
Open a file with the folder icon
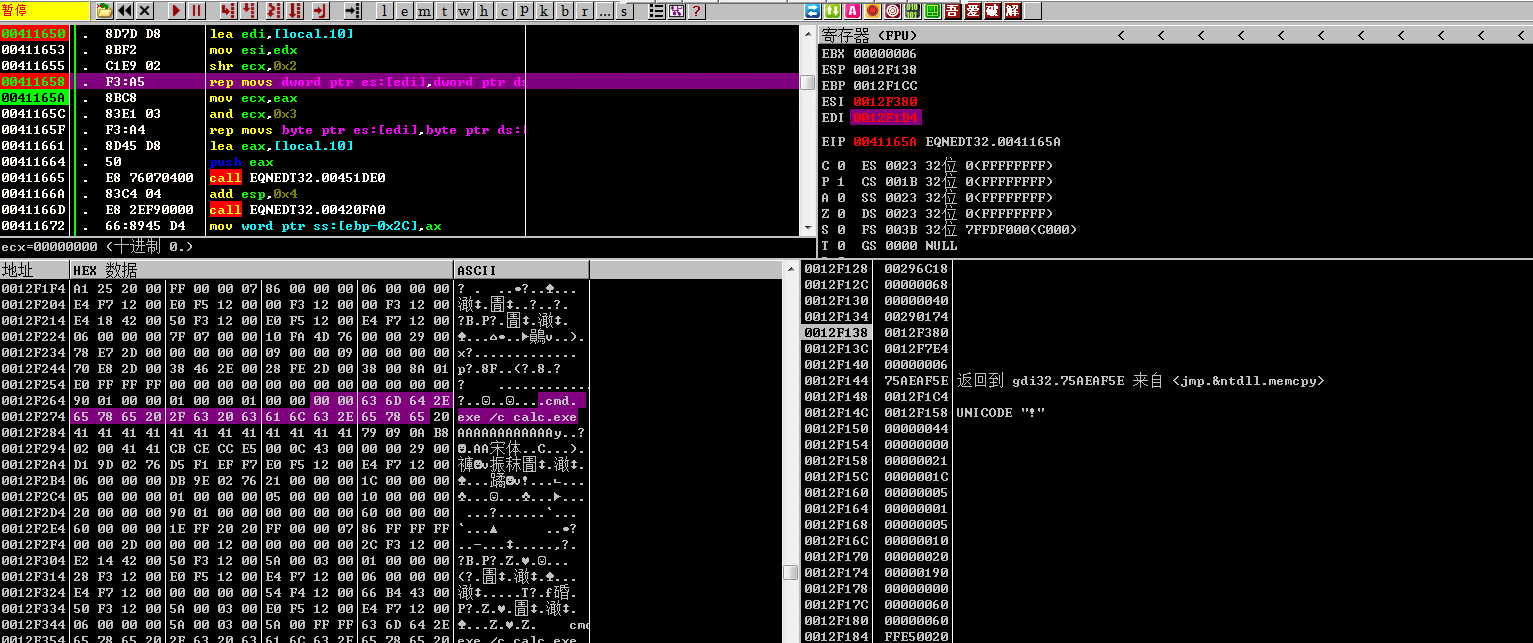point(104,11)
